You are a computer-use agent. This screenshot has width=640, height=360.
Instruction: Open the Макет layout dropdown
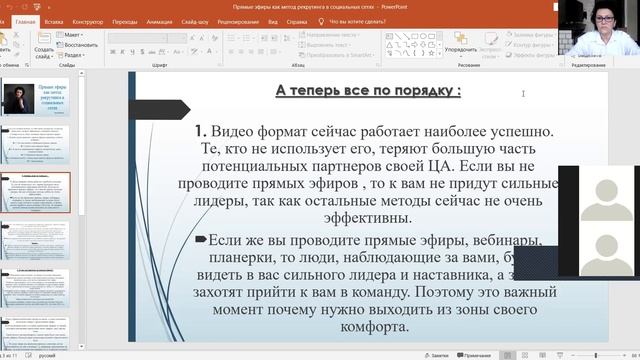pos(70,35)
